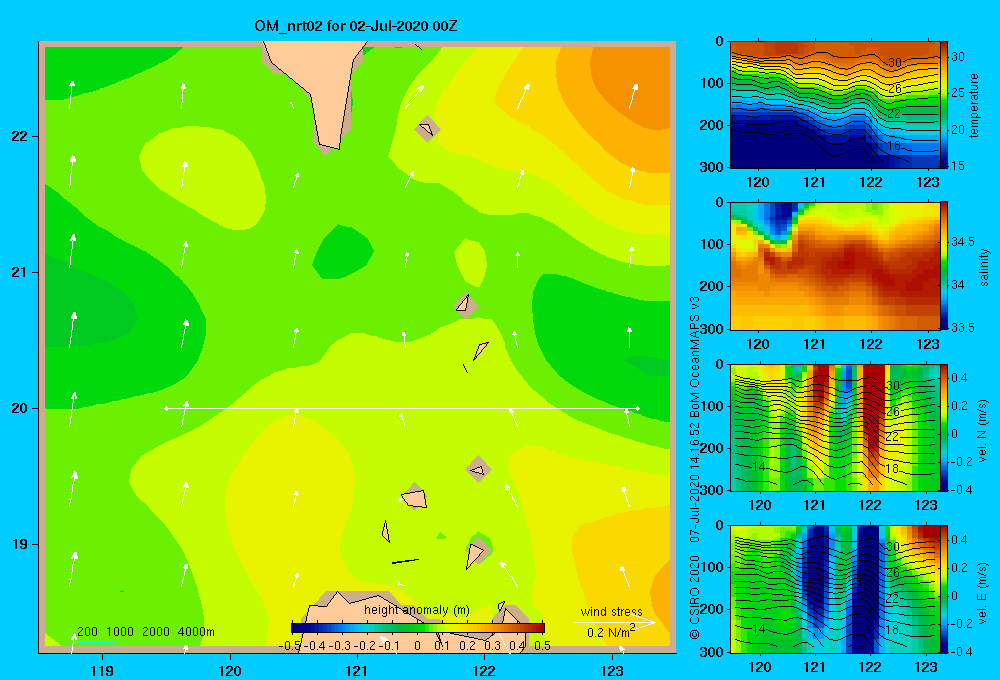Click the CSIRO BoM OceanMAPS copyright text
This screenshot has width=1000, height=680.
pyautogui.click(x=695, y=468)
